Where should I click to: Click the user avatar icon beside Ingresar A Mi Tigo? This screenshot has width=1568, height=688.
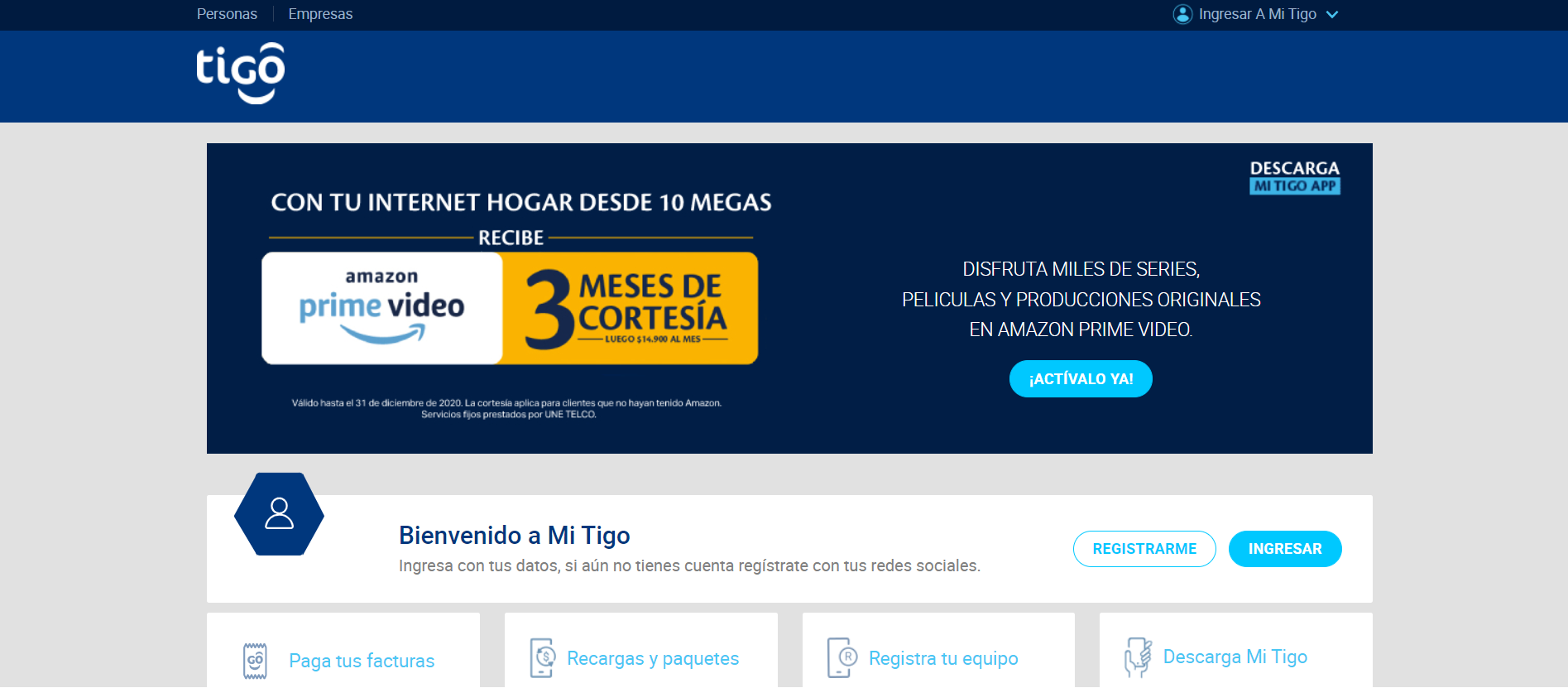click(1182, 14)
